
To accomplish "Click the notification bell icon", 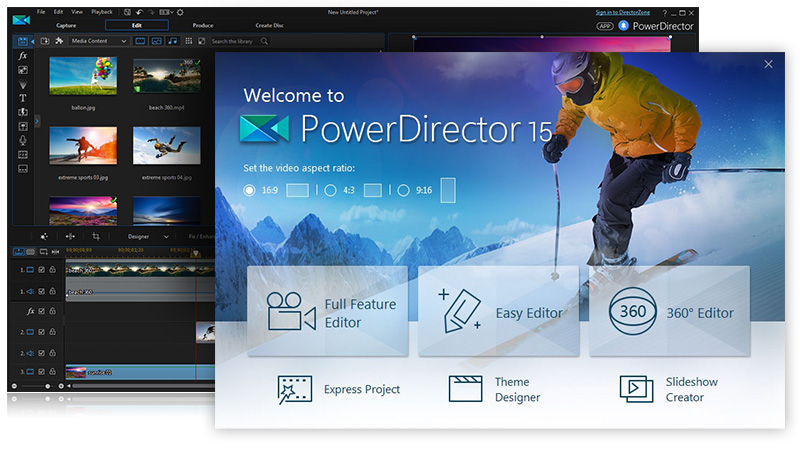I will pos(623,25).
